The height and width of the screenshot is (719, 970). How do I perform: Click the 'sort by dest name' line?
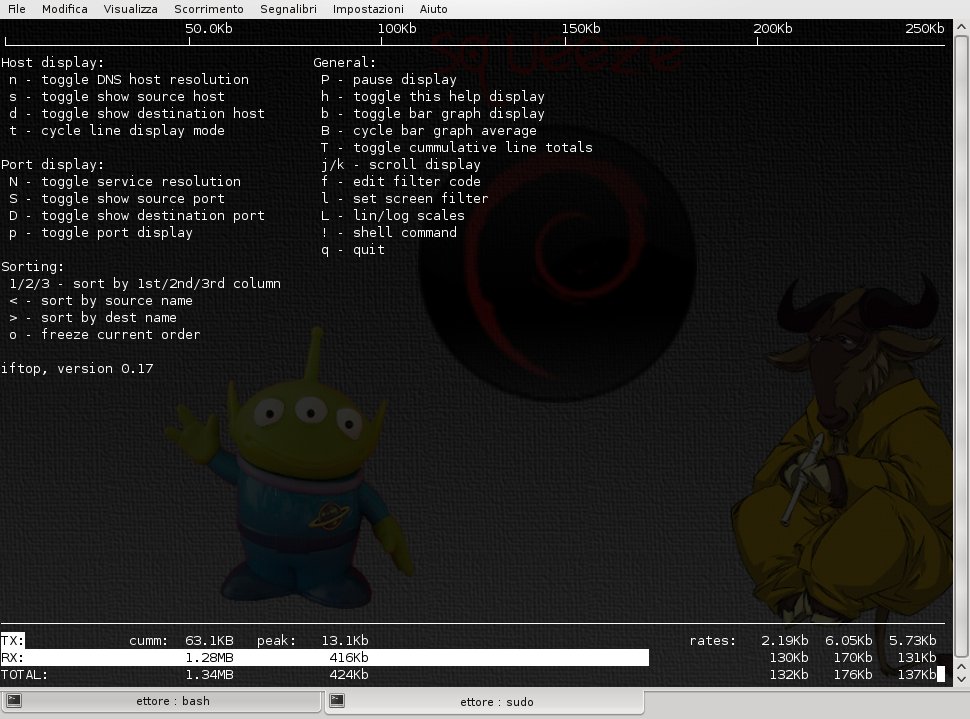tap(93, 317)
